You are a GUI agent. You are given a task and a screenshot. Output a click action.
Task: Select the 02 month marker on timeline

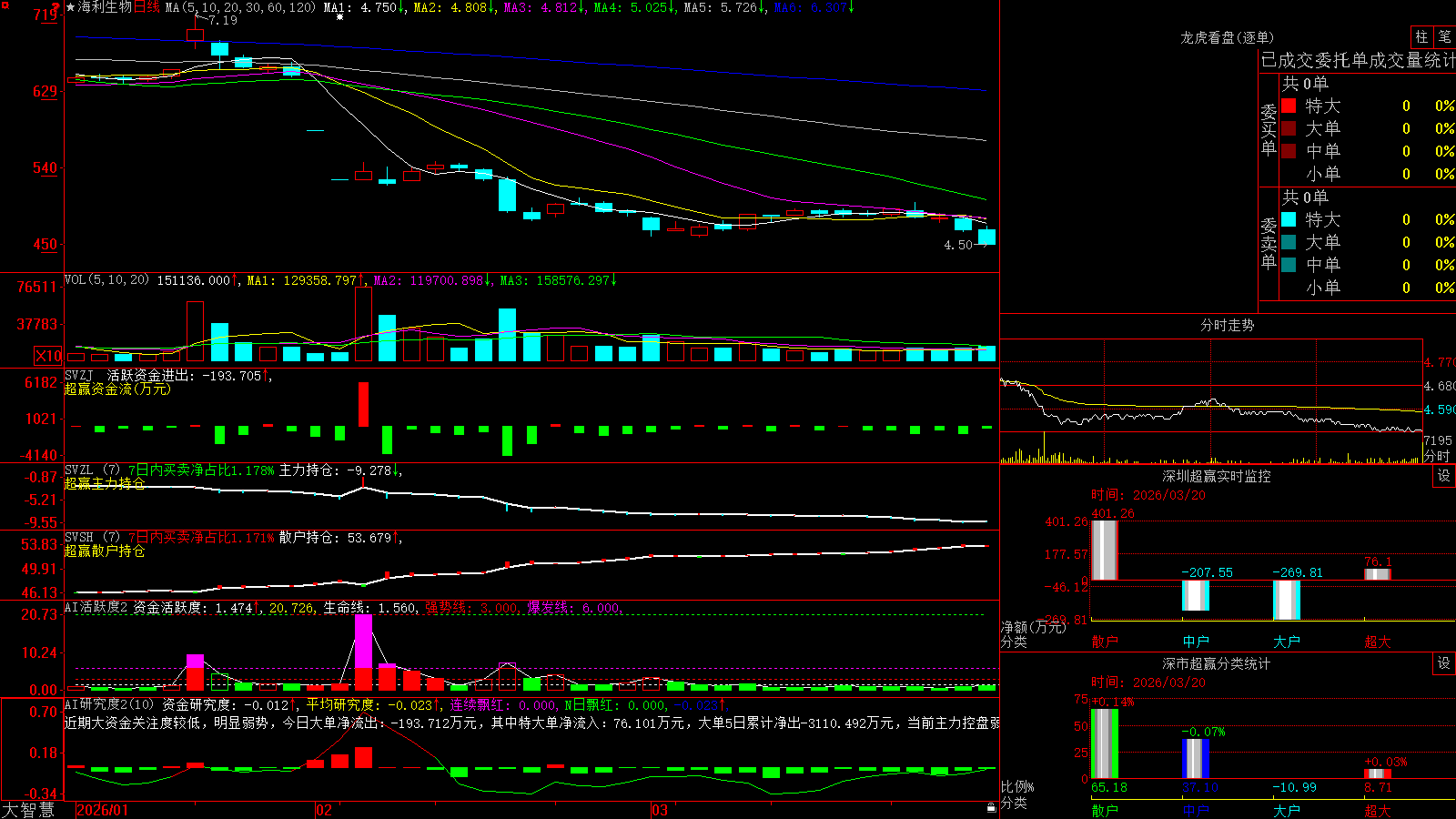[x=323, y=809]
